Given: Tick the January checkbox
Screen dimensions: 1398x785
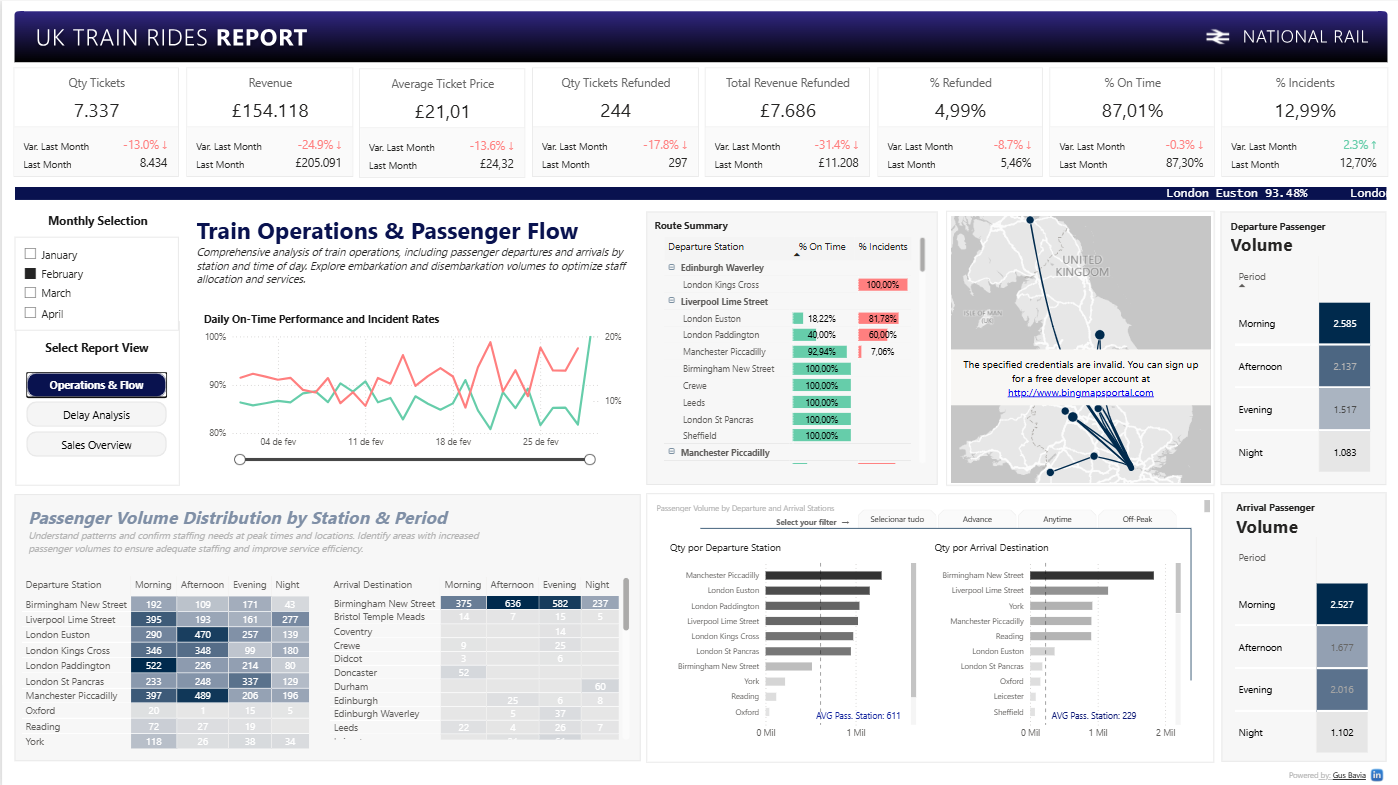Looking at the screenshot, I should pyautogui.click(x=30, y=254).
